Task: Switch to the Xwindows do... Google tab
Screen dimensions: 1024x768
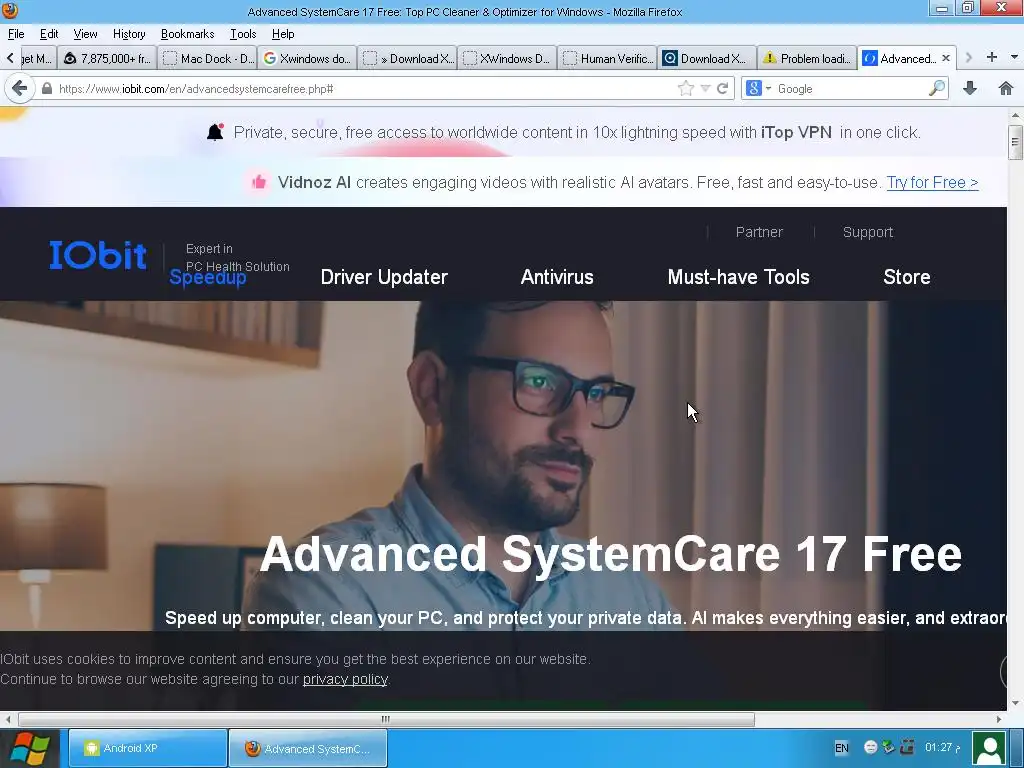Action: [x=307, y=58]
